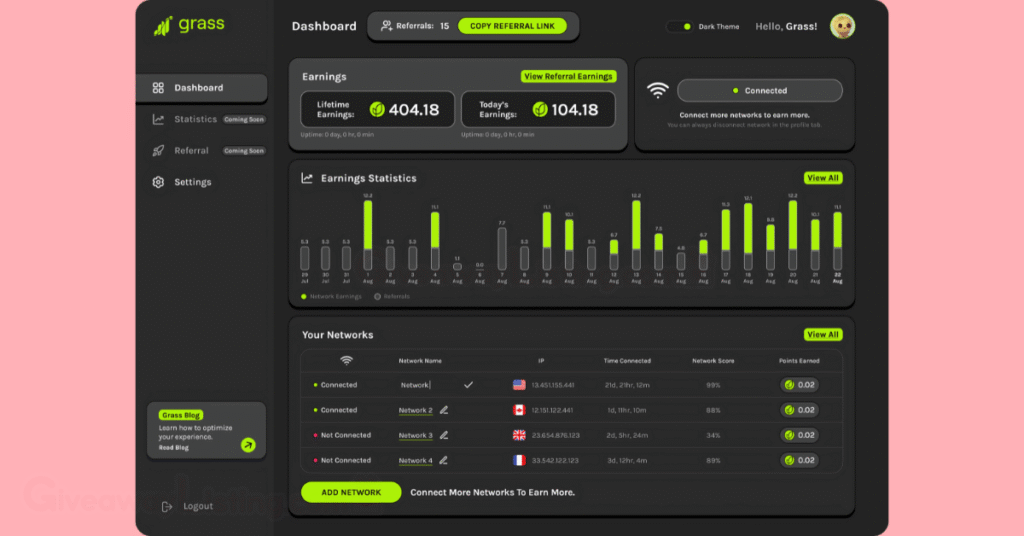Image resolution: width=1024 pixels, height=536 pixels.
Task: Edit Network 2 with pencil icon
Action: pos(444,410)
